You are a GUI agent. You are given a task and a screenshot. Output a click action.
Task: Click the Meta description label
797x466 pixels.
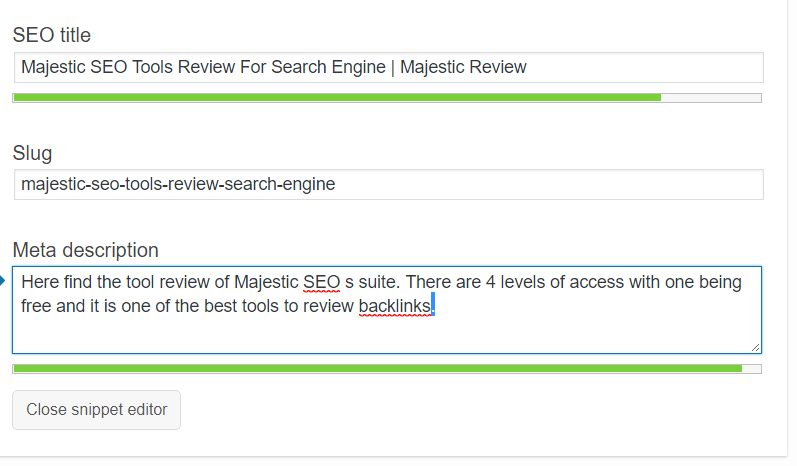(x=85, y=250)
